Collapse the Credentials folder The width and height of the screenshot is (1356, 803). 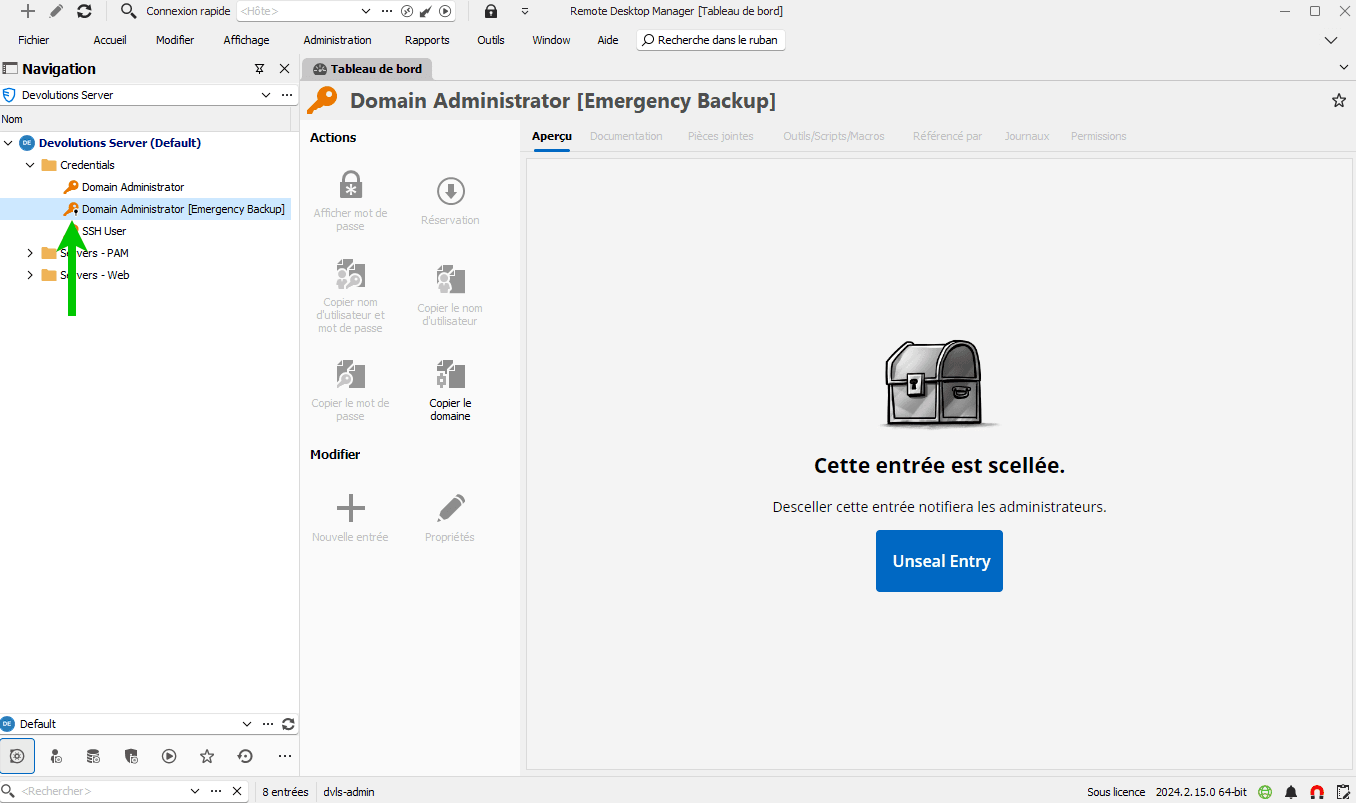[x=30, y=165]
